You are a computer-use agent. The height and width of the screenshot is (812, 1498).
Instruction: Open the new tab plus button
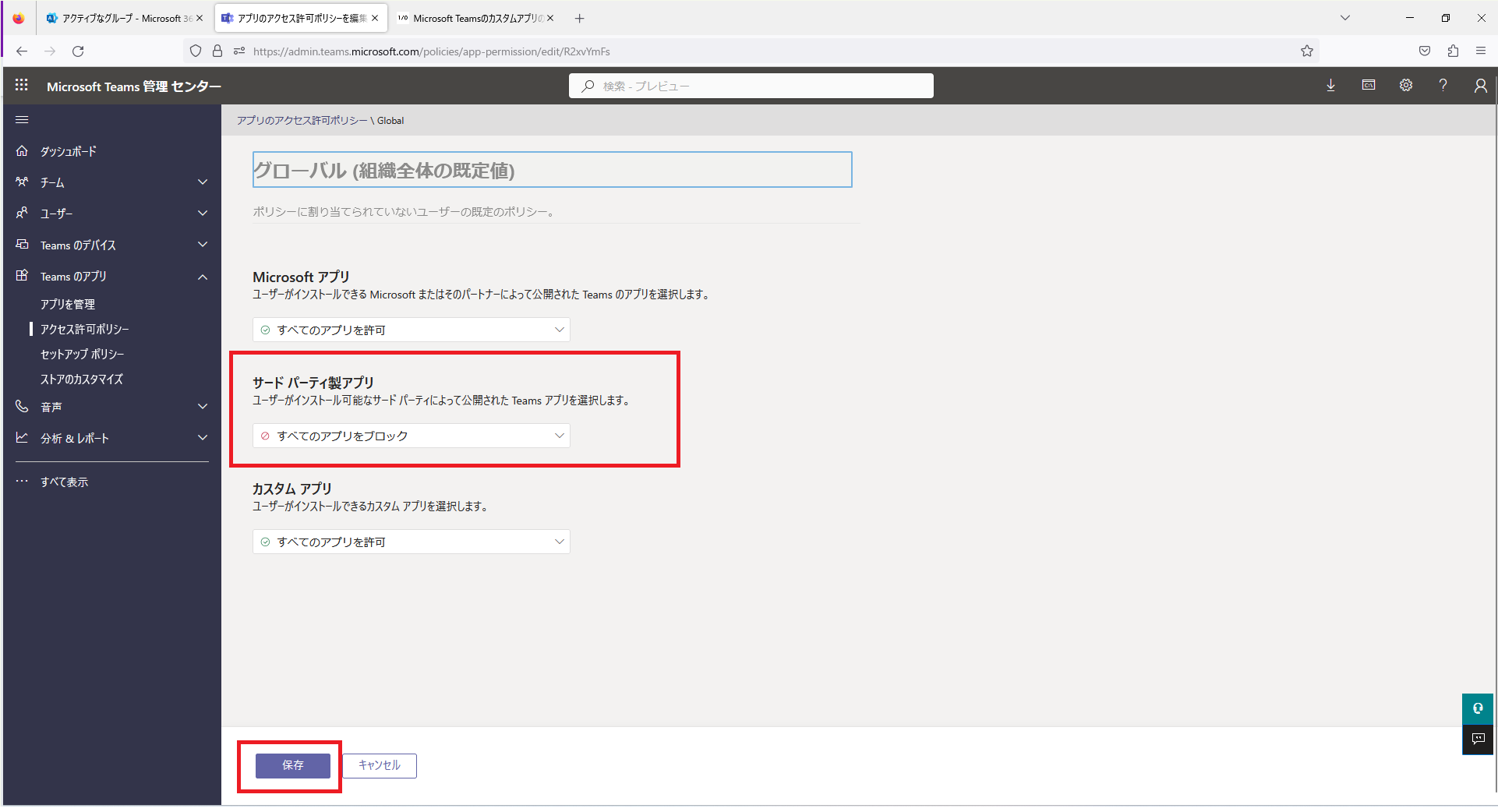coord(579,18)
